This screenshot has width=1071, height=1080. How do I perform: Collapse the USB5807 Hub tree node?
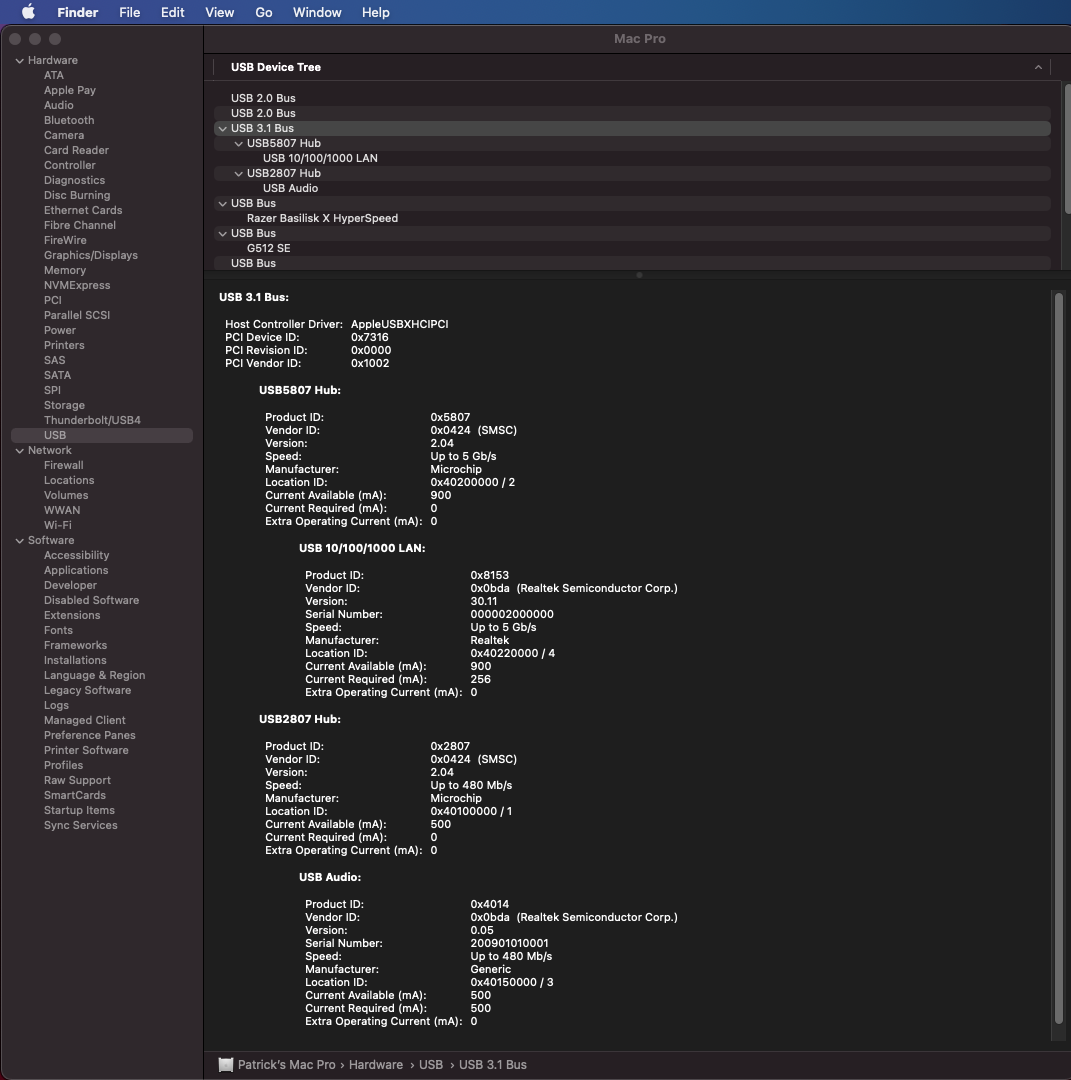(238, 144)
